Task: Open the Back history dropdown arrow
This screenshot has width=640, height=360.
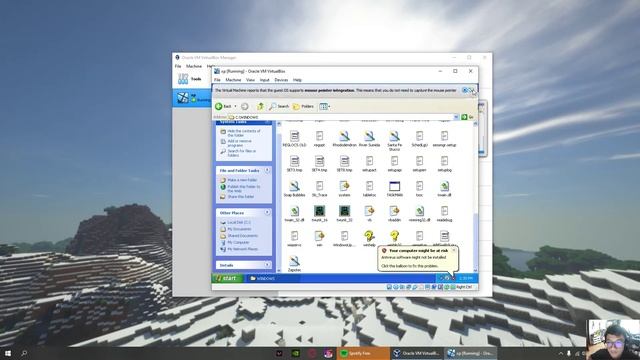Action: click(x=236, y=107)
